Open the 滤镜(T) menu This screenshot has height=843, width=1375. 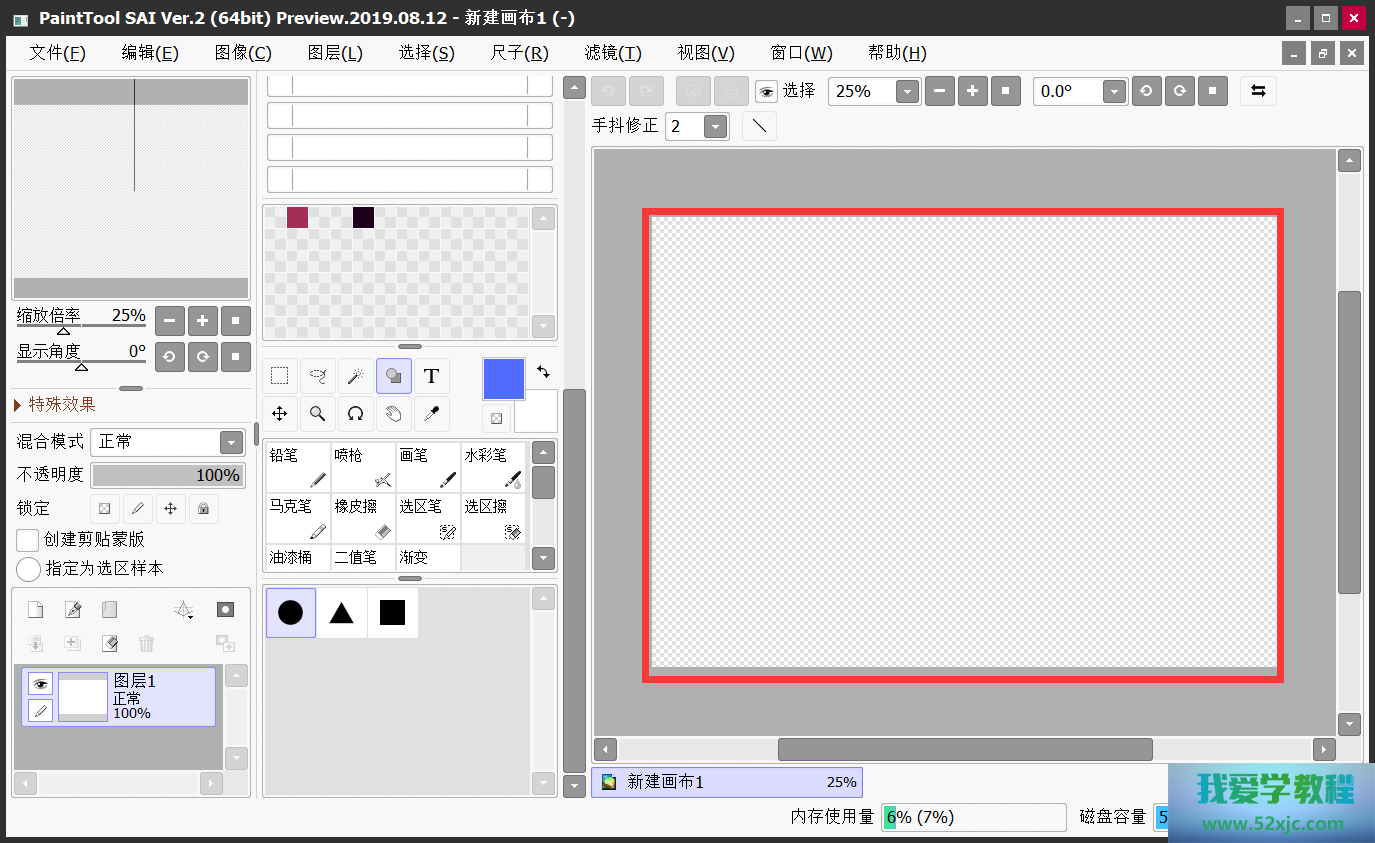tap(612, 53)
